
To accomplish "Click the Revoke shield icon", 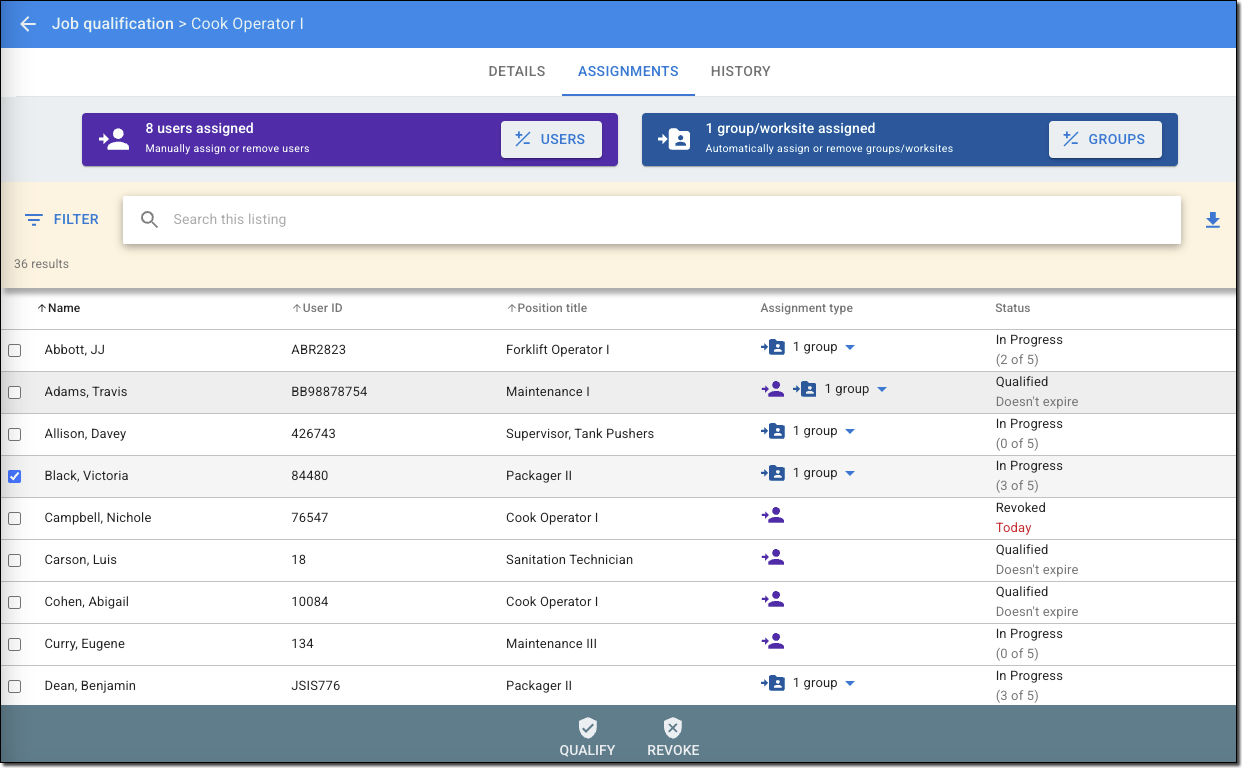I will point(673,728).
